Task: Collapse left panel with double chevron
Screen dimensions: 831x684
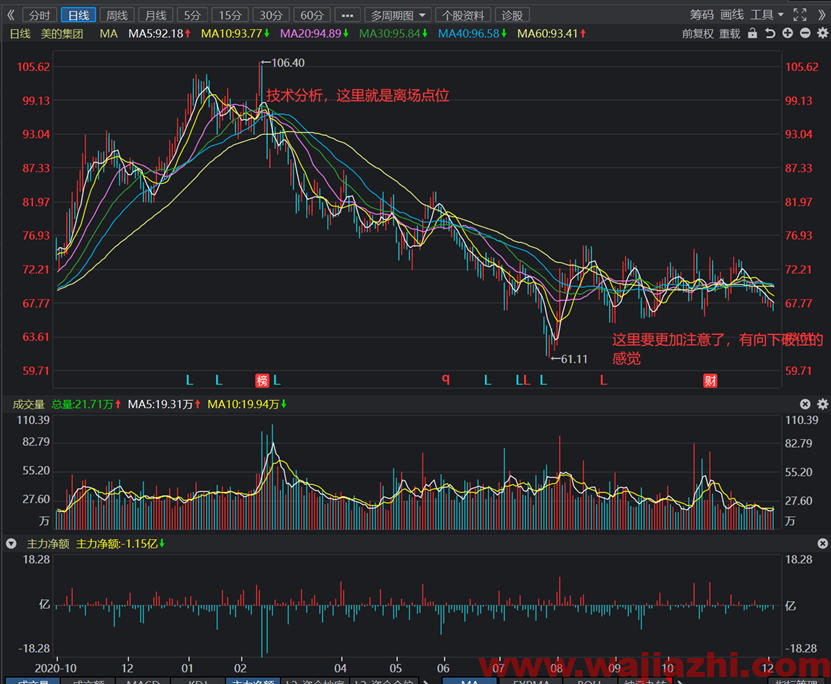Action: 11,15
